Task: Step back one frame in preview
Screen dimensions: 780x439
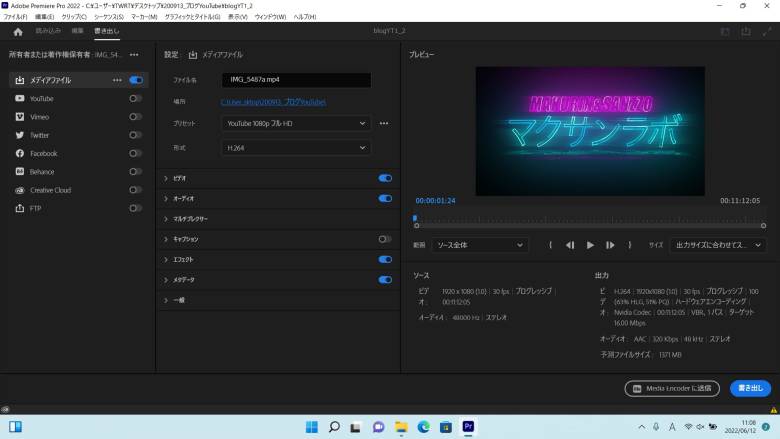Action: point(570,245)
